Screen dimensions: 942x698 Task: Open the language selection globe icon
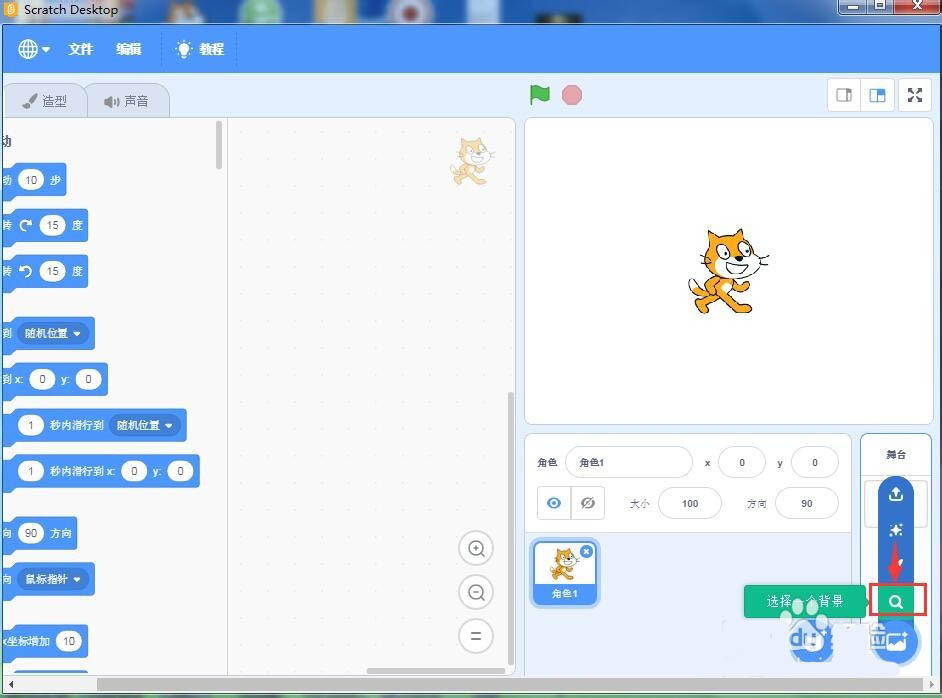coord(30,48)
